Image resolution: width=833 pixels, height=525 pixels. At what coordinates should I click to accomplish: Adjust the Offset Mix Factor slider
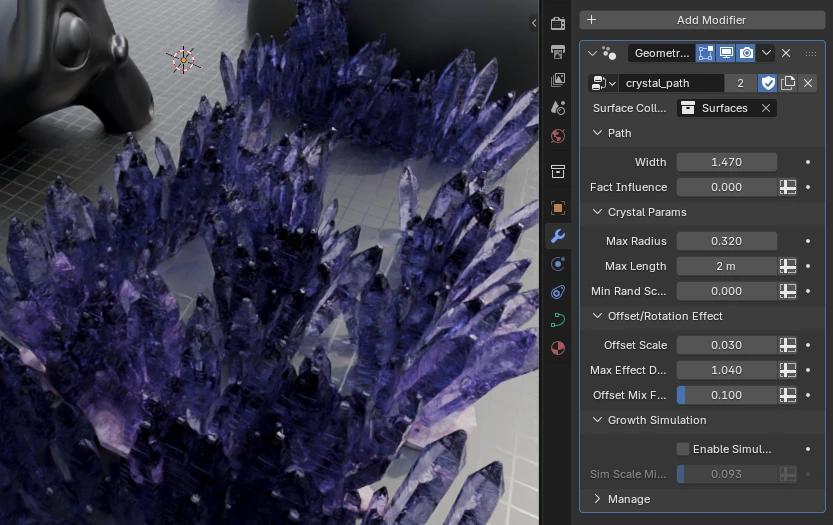pyautogui.click(x=727, y=395)
